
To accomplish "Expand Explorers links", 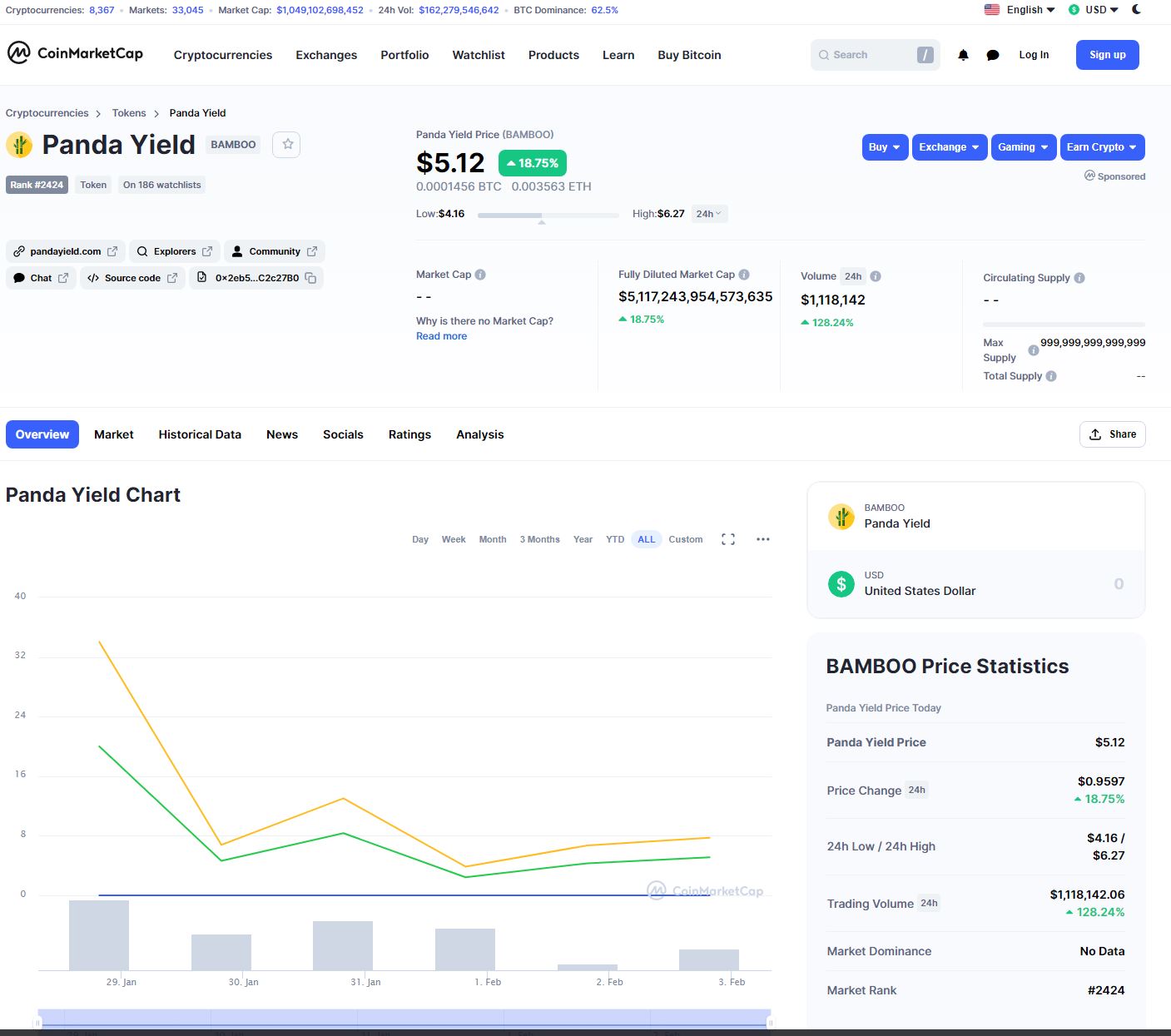I will 175,251.
